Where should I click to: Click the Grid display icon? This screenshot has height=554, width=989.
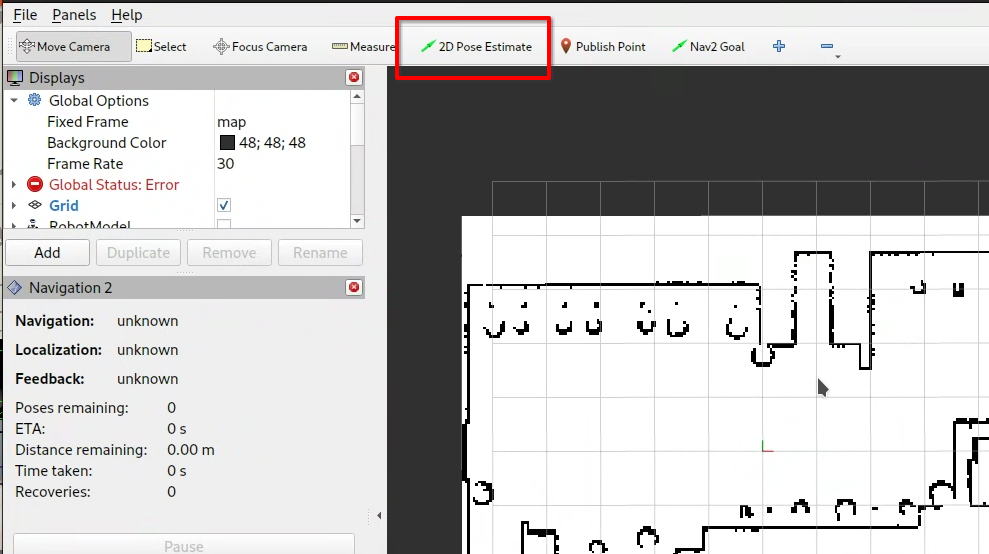point(35,205)
